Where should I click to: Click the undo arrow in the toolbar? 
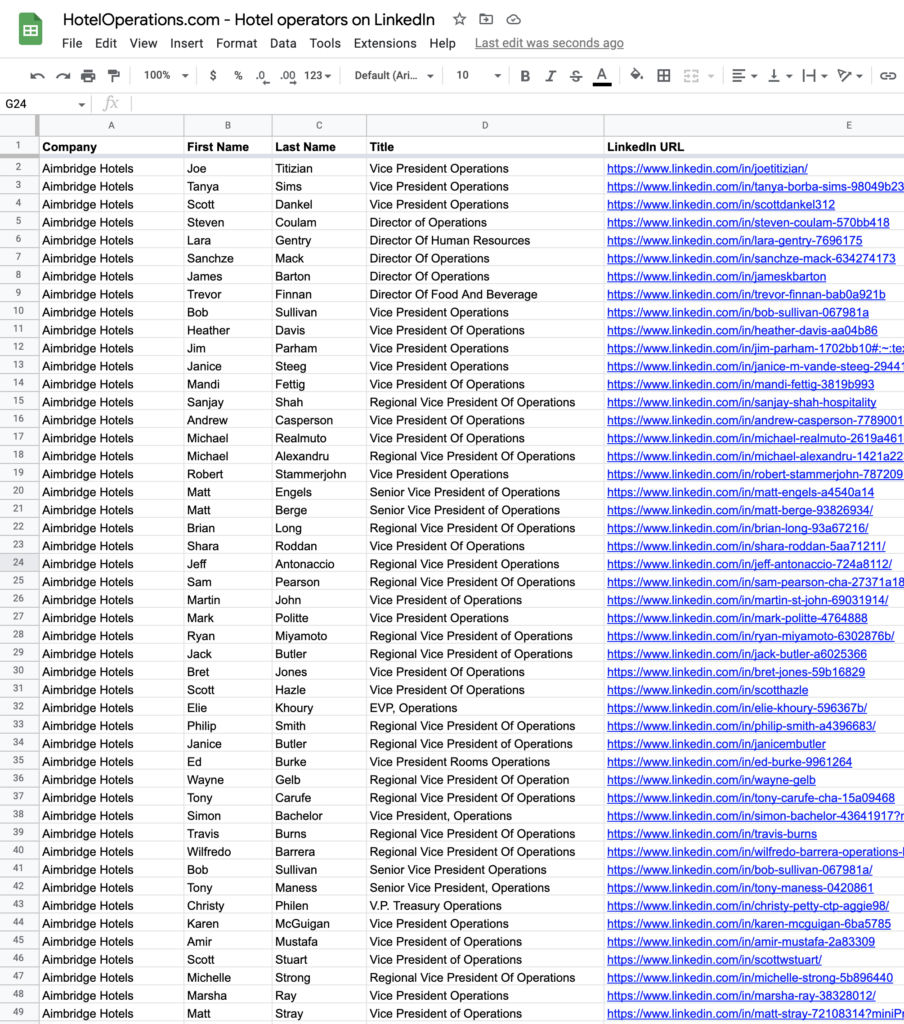tap(37, 76)
